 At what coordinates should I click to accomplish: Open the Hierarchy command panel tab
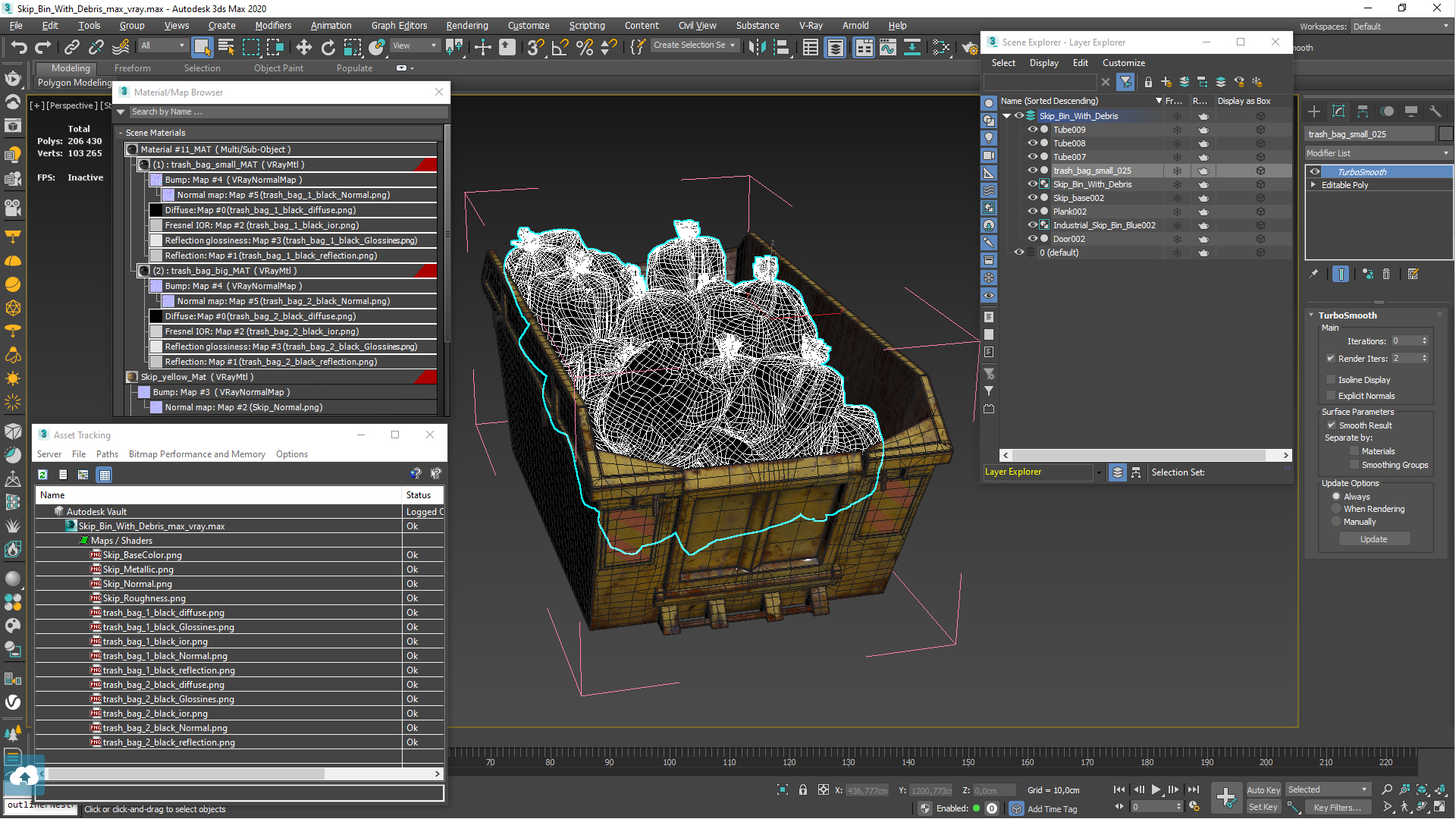(x=1363, y=111)
